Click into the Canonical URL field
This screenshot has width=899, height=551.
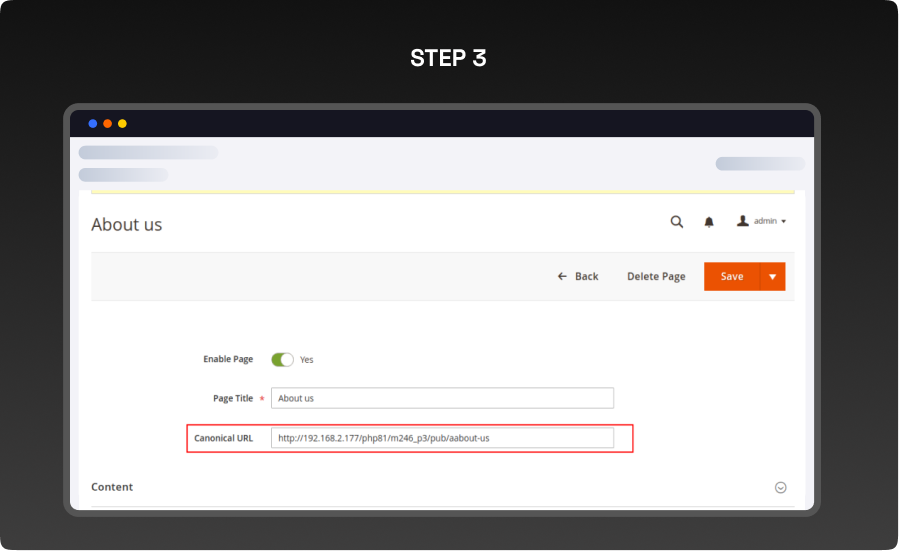(x=442, y=438)
